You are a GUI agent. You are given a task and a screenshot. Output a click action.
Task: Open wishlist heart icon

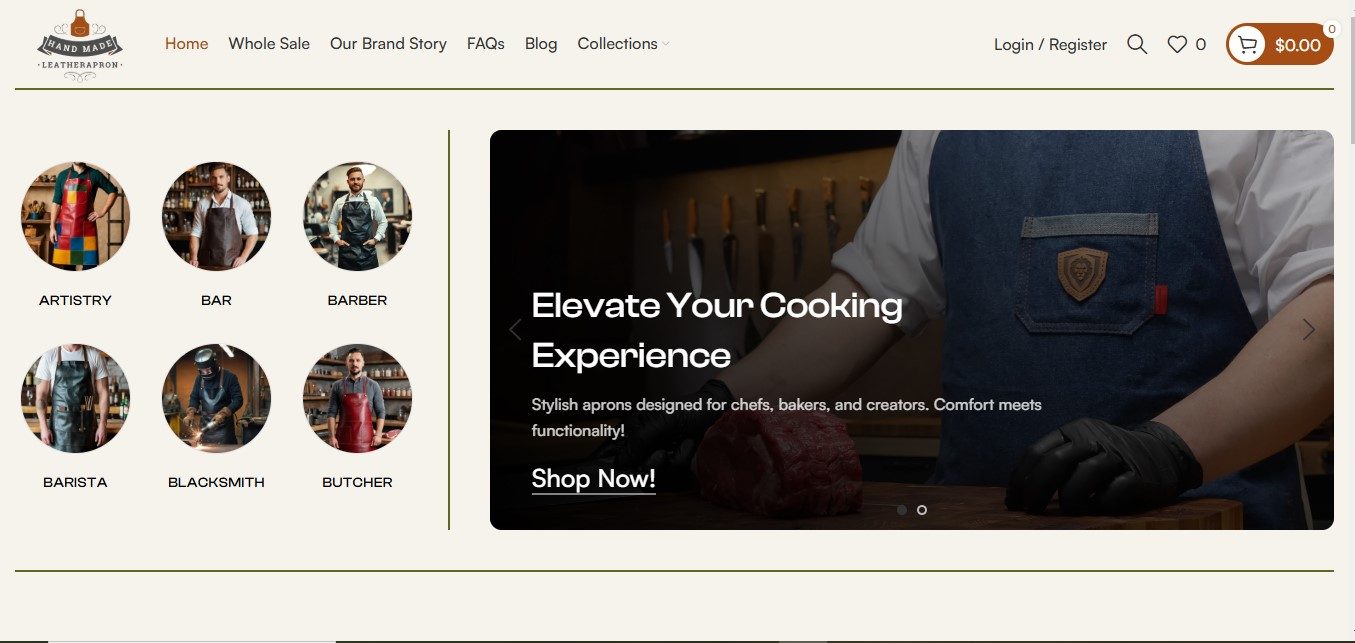1178,44
